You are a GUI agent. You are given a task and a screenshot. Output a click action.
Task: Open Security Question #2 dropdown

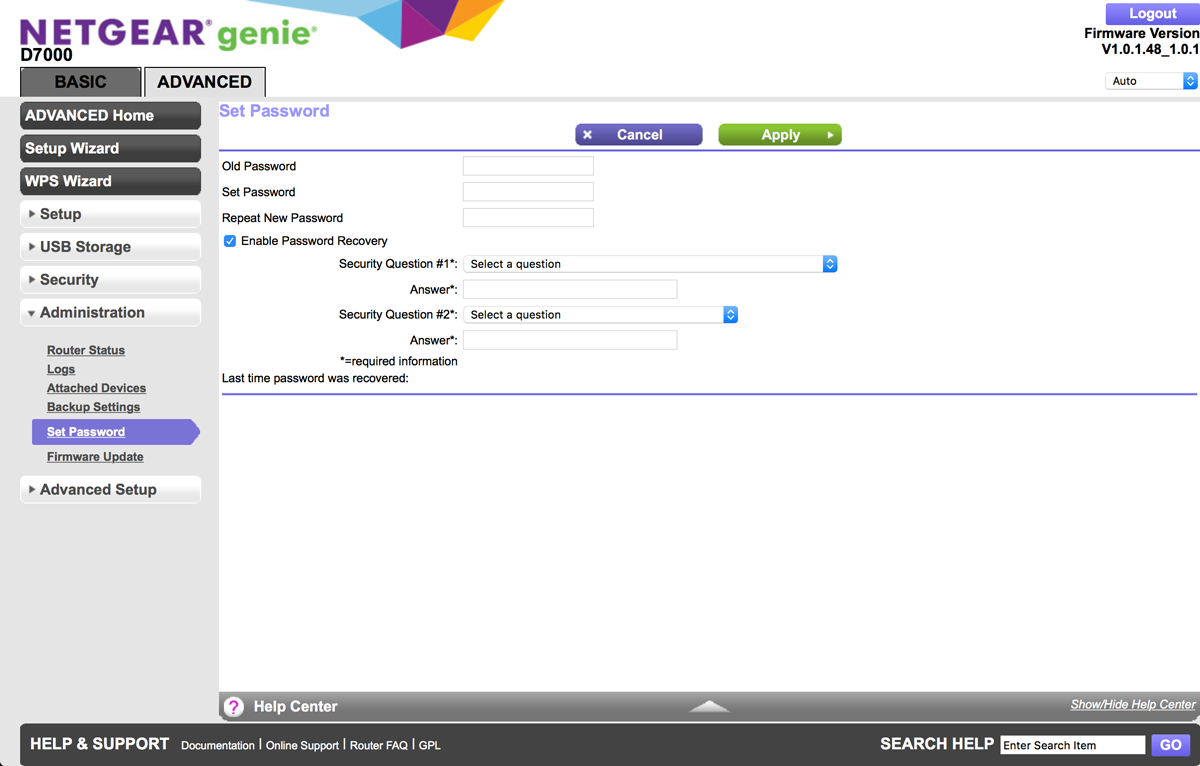[600, 315]
